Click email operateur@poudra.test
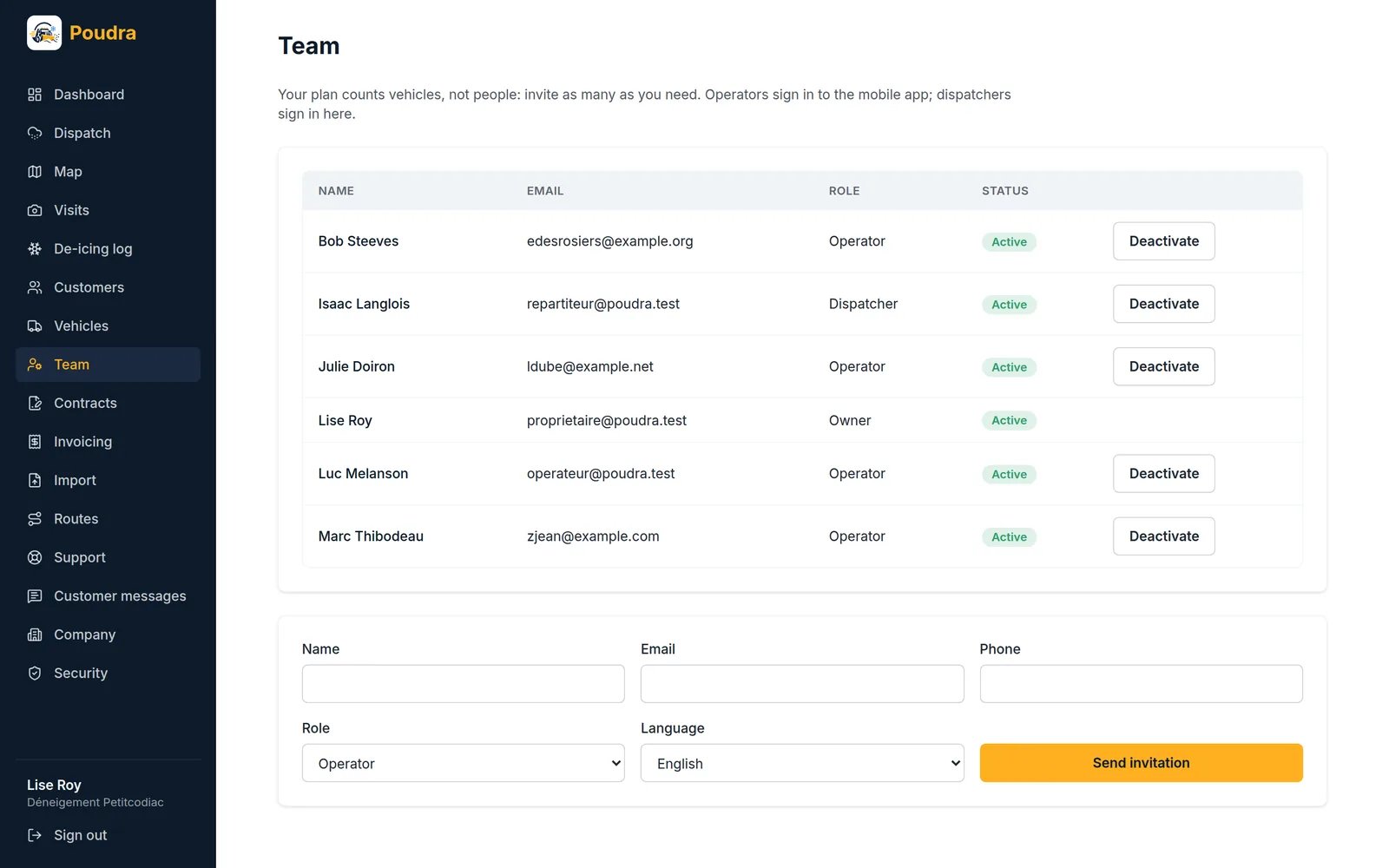The height and width of the screenshot is (868, 1389). pyautogui.click(x=601, y=474)
